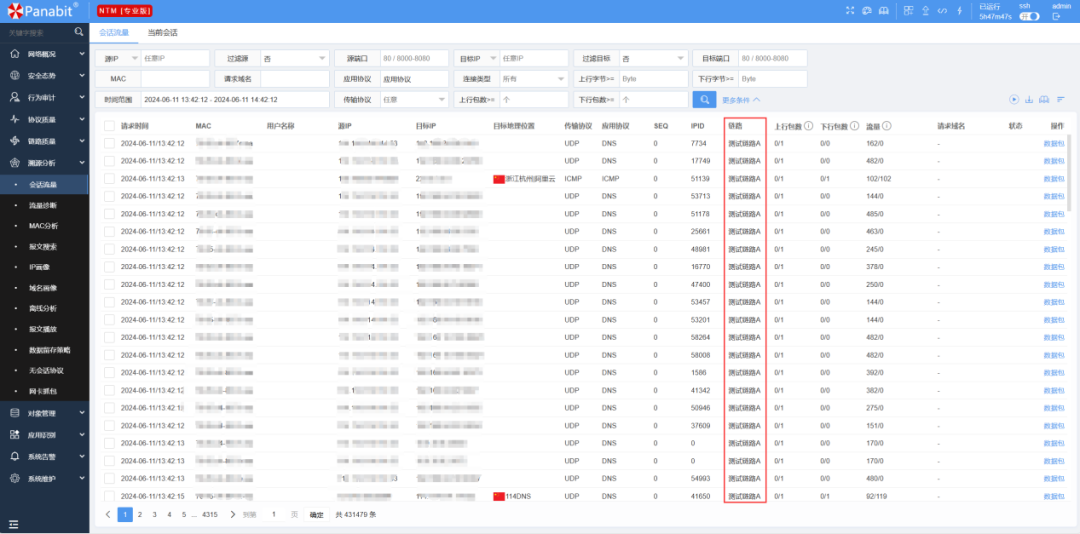The width and height of the screenshot is (1080, 534).
Task: Check the row with IPID 17749
Action: [110, 161]
